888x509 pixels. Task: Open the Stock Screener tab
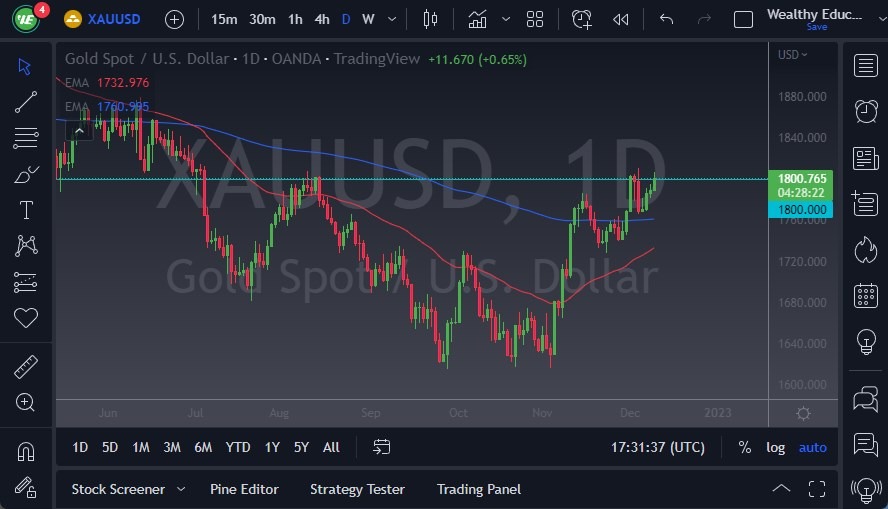(118, 489)
